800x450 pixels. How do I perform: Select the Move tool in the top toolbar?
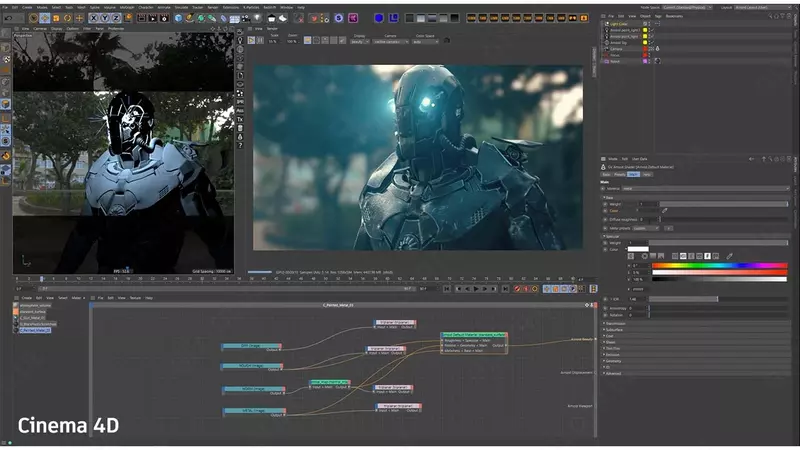click(45, 18)
